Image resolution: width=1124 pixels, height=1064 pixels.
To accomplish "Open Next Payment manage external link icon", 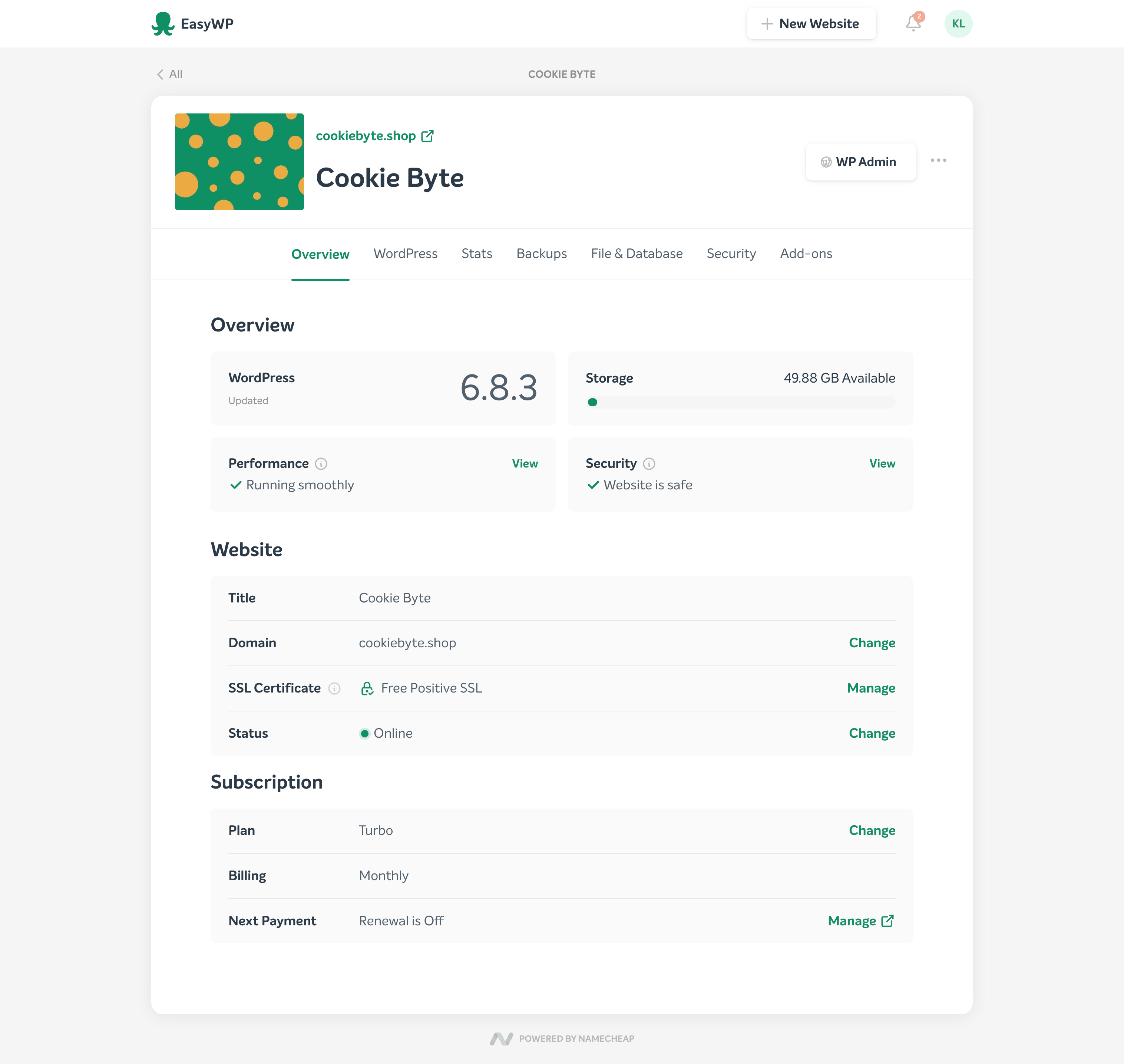I will coord(887,921).
